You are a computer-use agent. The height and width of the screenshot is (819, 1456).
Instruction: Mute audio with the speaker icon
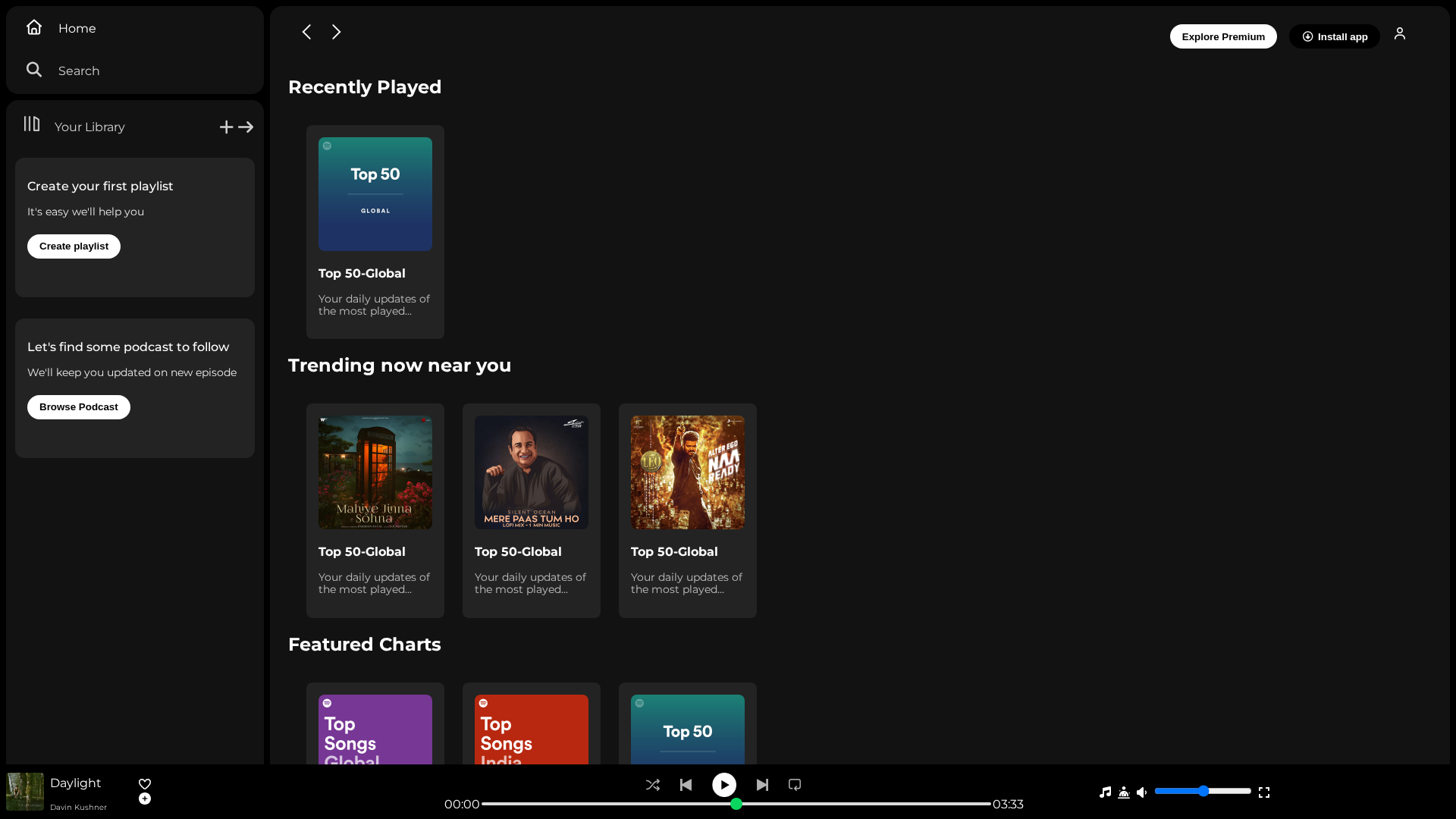tap(1142, 792)
